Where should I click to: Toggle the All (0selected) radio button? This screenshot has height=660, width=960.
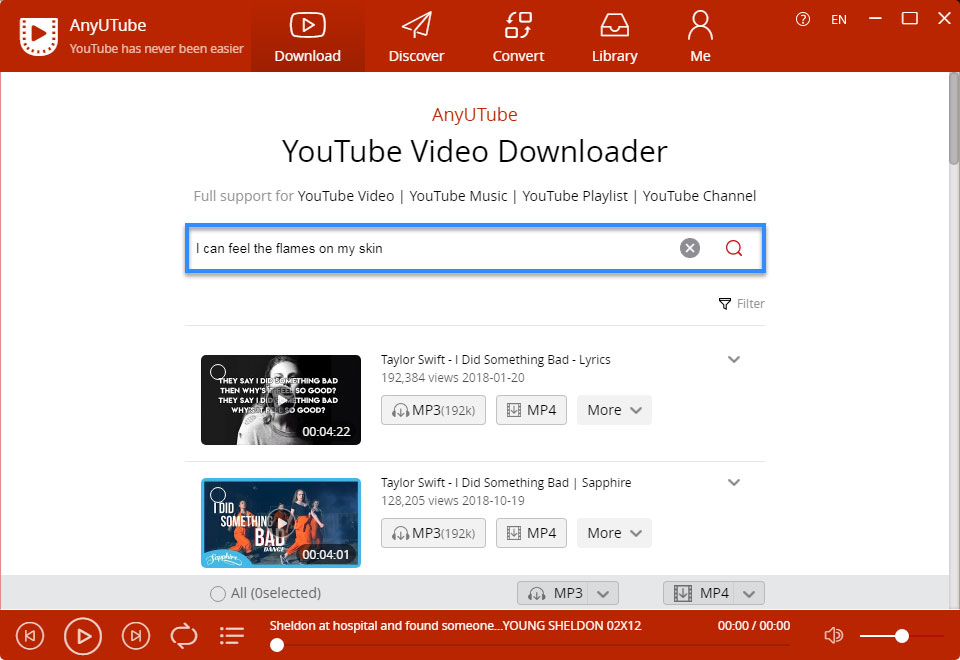(x=217, y=593)
